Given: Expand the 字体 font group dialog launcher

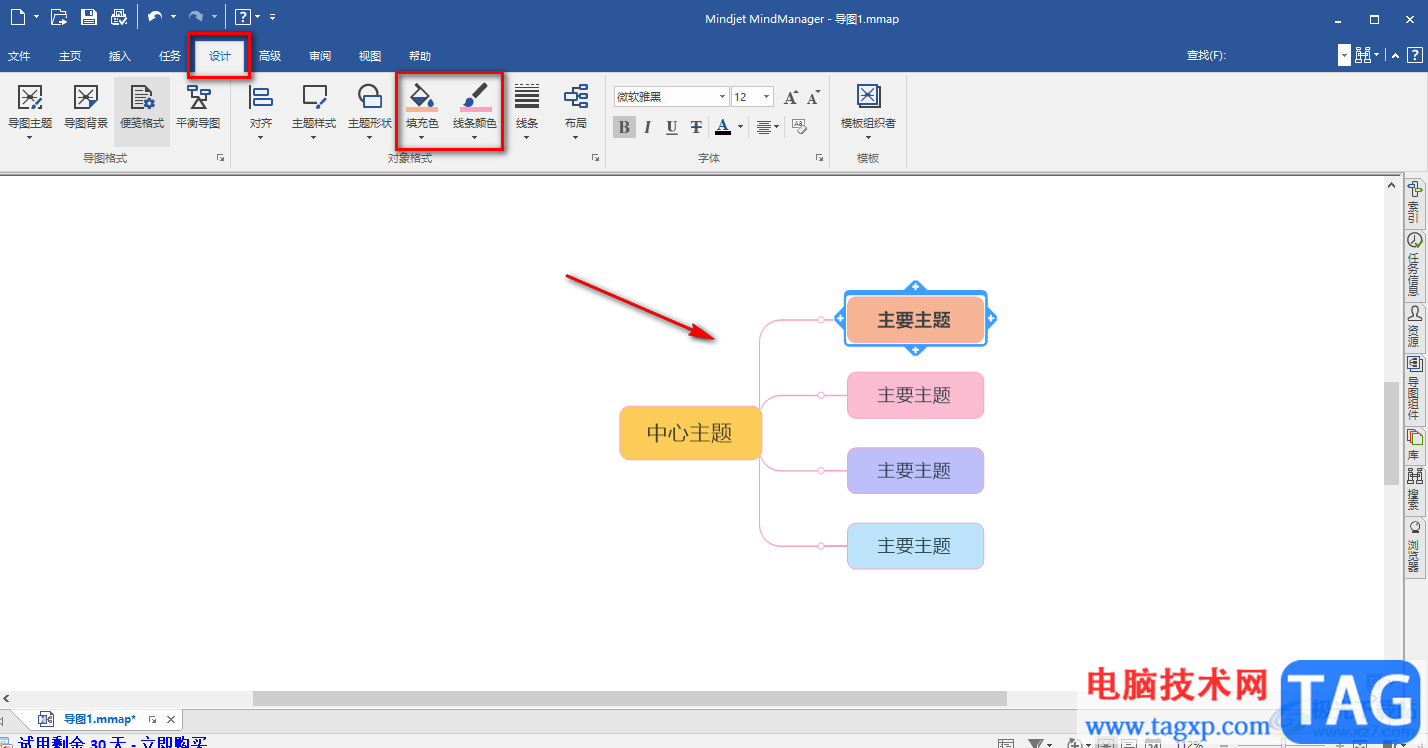Looking at the screenshot, I should pos(819,158).
